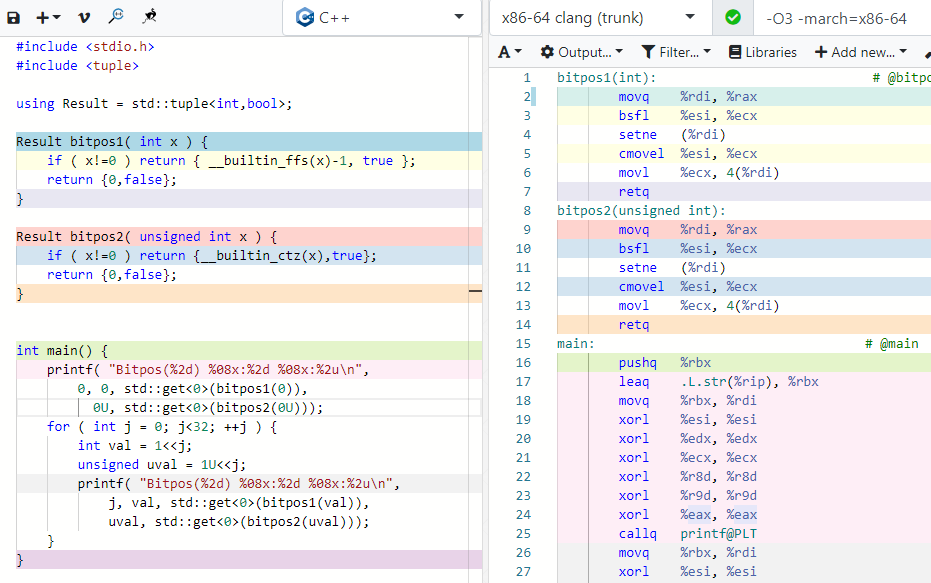The width and height of the screenshot is (931, 583).
Task: Click the "for ( int j = 0; j<32; ++j )" line
Action: 162,427
